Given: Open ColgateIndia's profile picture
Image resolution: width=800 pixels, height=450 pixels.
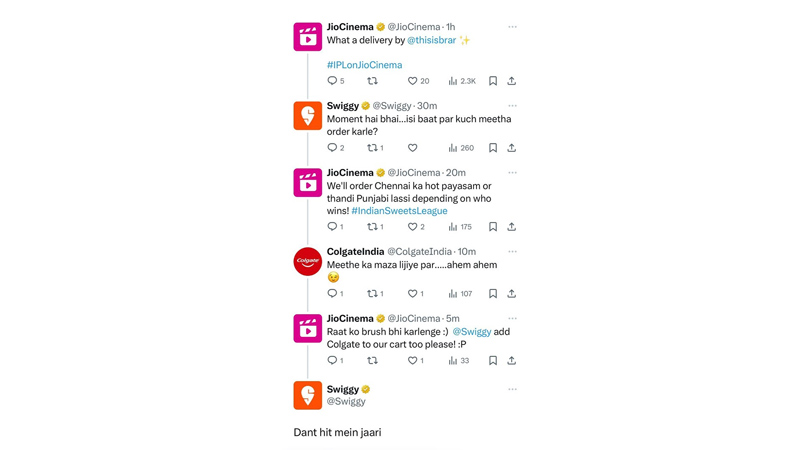Looking at the screenshot, I should click(x=307, y=262).
